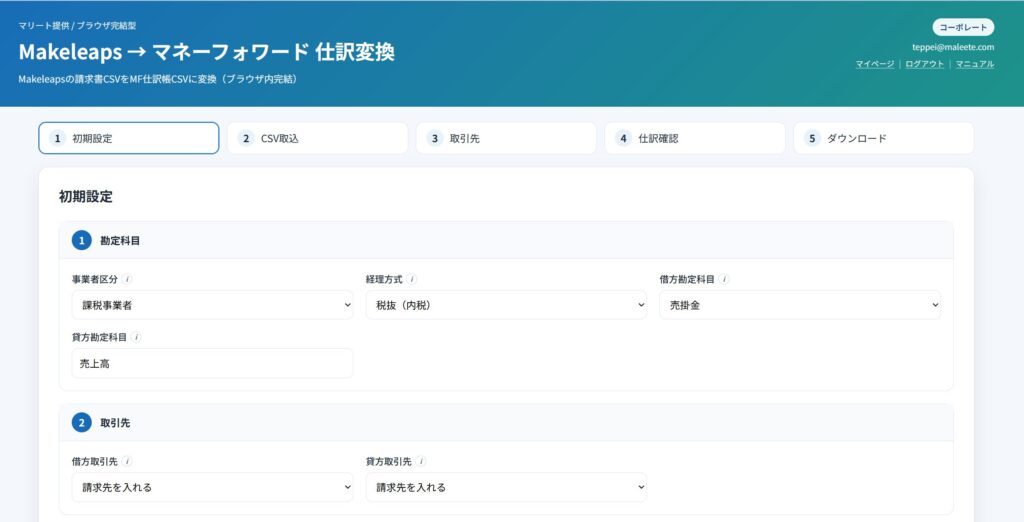Open the マニュアル link
The height and width of the screenshot is (522, 1024).
(975, 64)
